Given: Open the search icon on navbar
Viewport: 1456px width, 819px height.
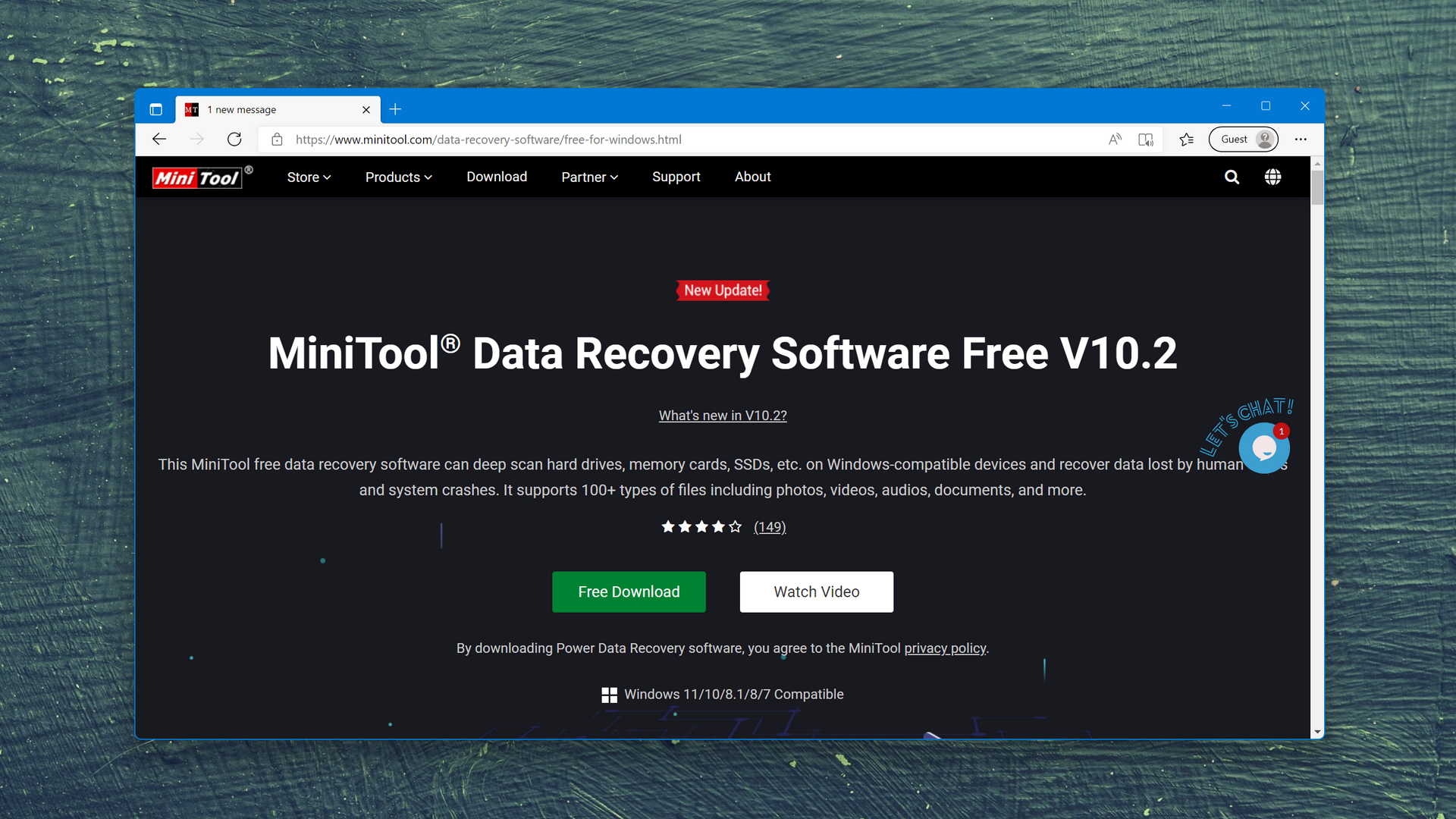Looking at the screenshot, I should click(1231, 177).
